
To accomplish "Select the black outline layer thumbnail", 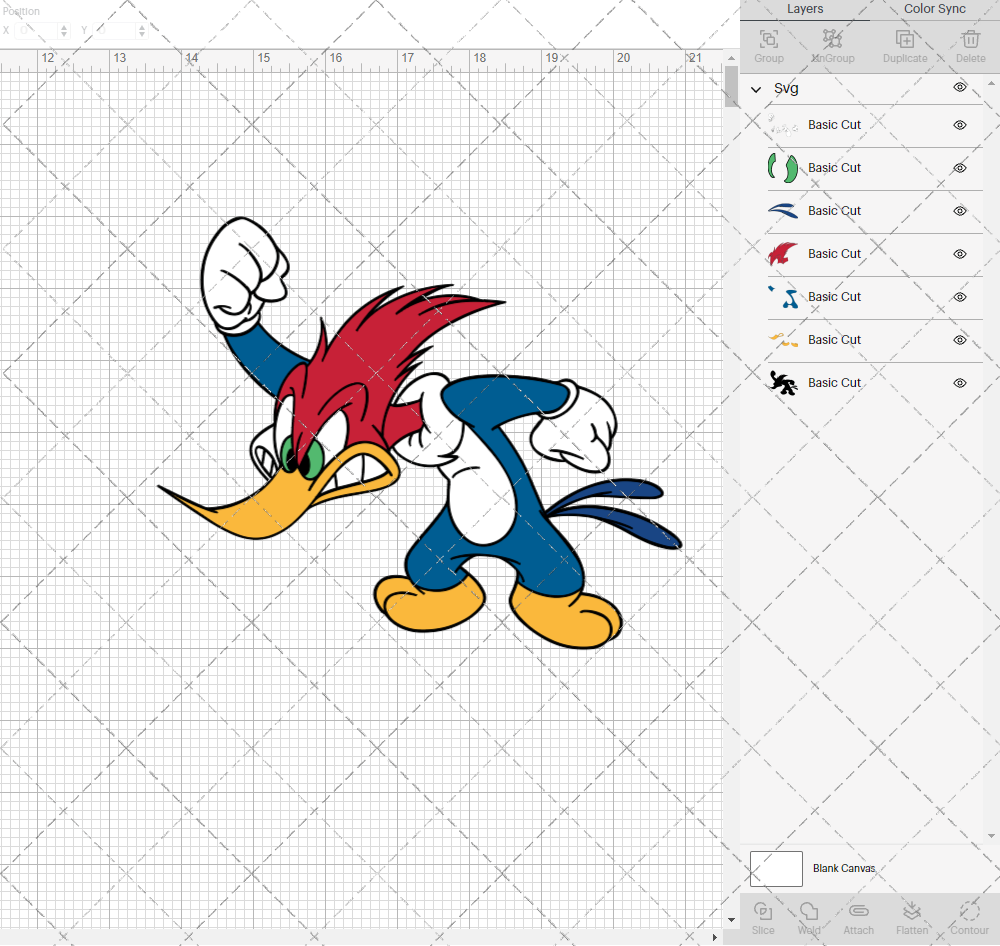I will (783, 383).
